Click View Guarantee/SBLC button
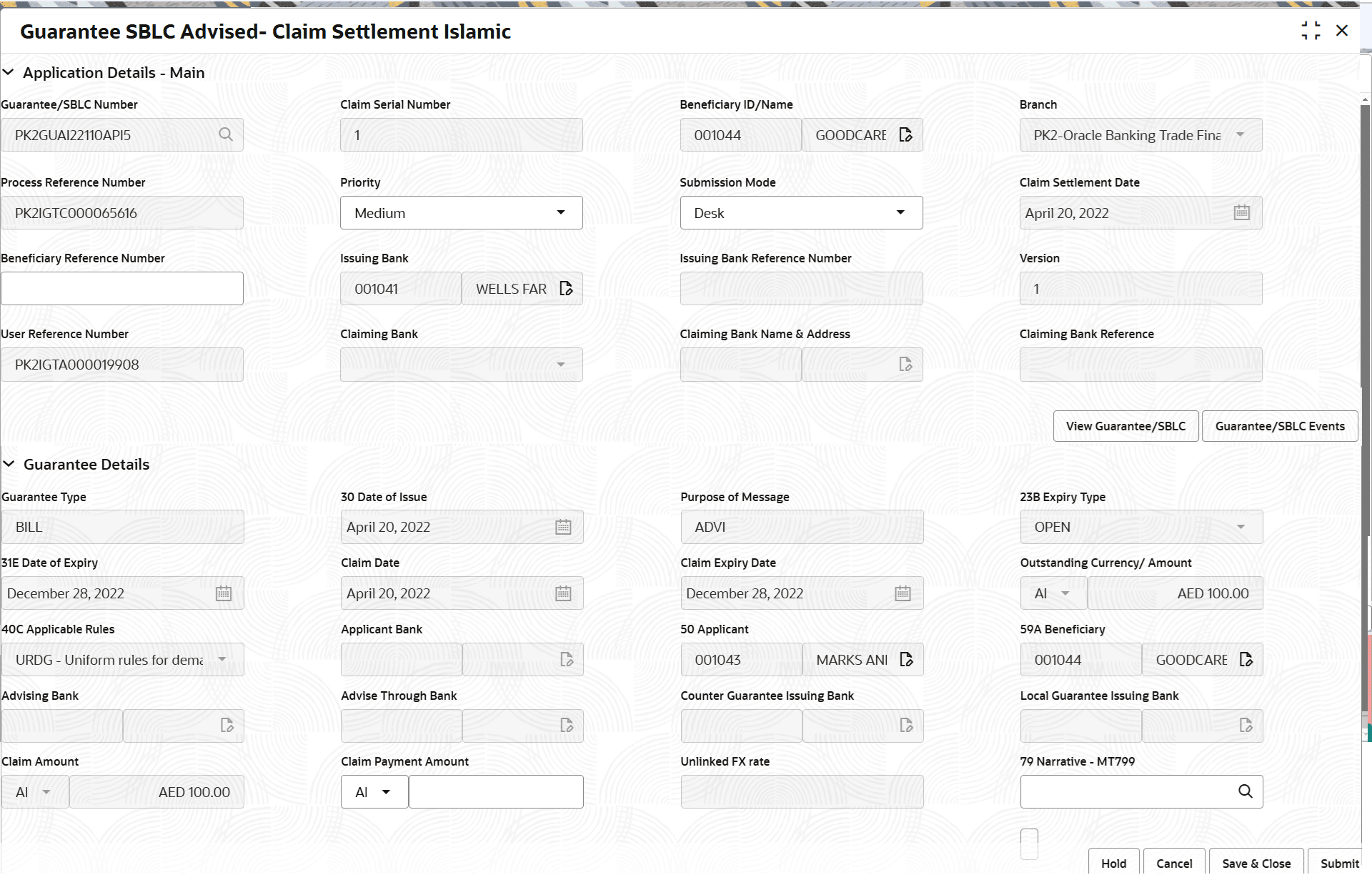Screen dimensions: 1372x875 point(1125,426)
